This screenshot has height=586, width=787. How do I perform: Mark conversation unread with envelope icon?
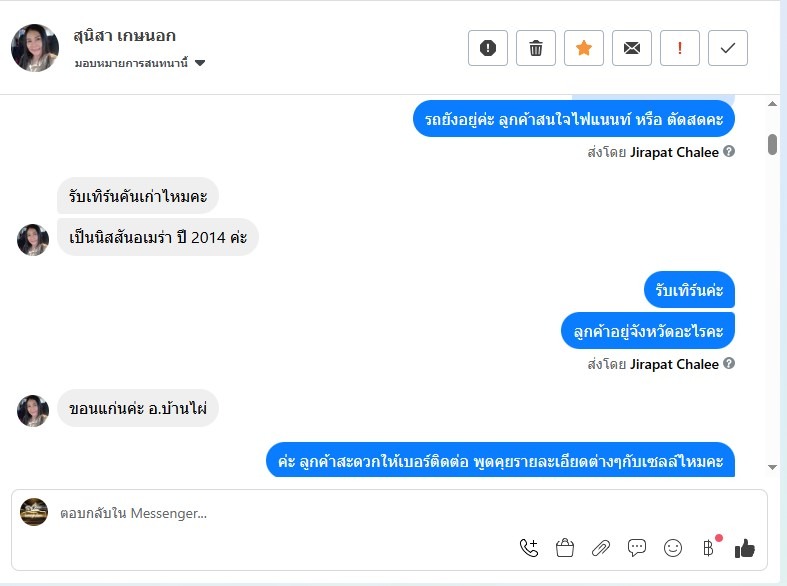tap(632, 48)
